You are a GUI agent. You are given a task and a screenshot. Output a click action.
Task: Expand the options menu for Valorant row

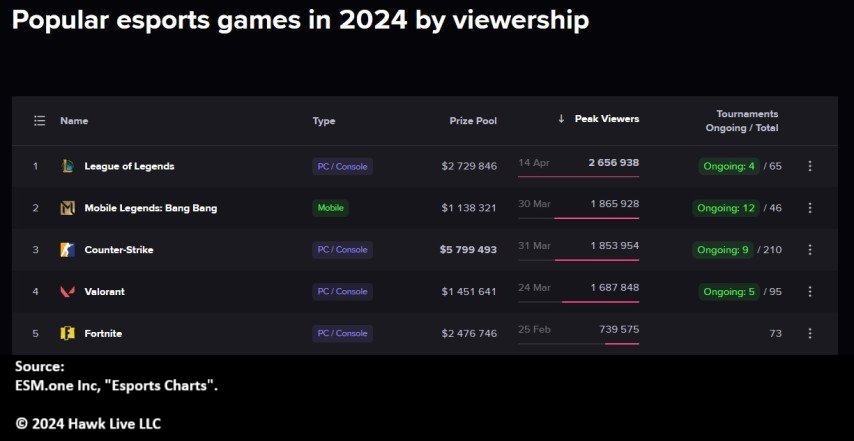[810, 292]
